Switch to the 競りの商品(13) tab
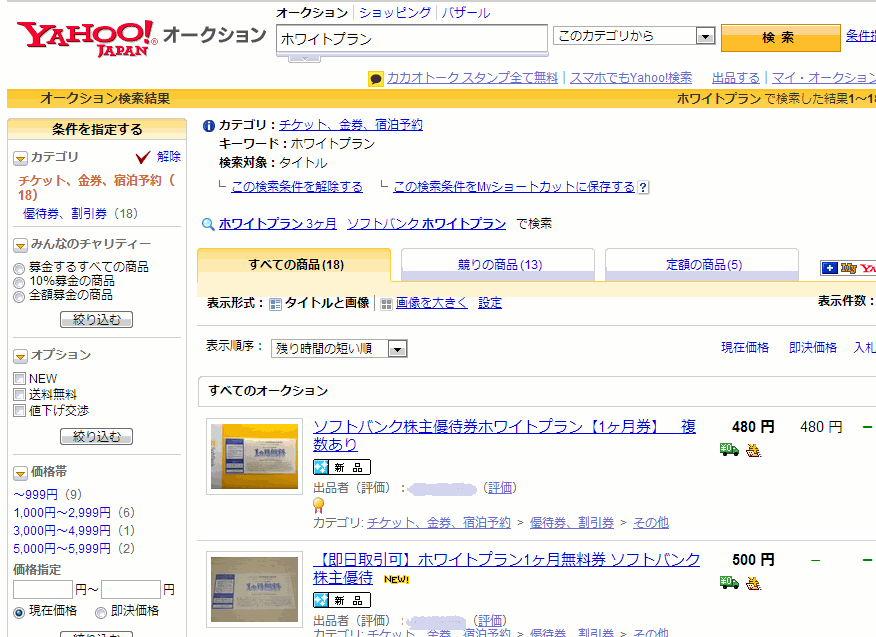Image resolution: width=876 pixels, height=637 pixels. [498, 265]
